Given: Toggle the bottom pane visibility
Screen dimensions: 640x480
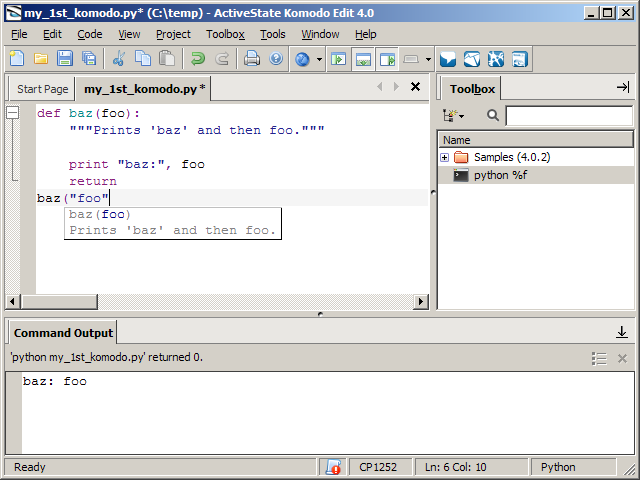Looking at the screenshot, I should [363, 60].
